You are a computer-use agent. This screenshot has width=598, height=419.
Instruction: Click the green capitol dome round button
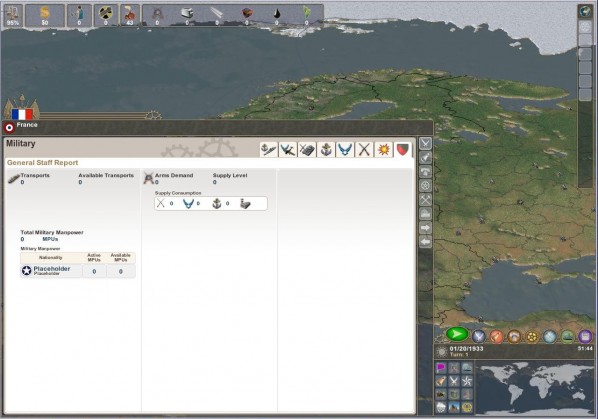pos(567,336)
